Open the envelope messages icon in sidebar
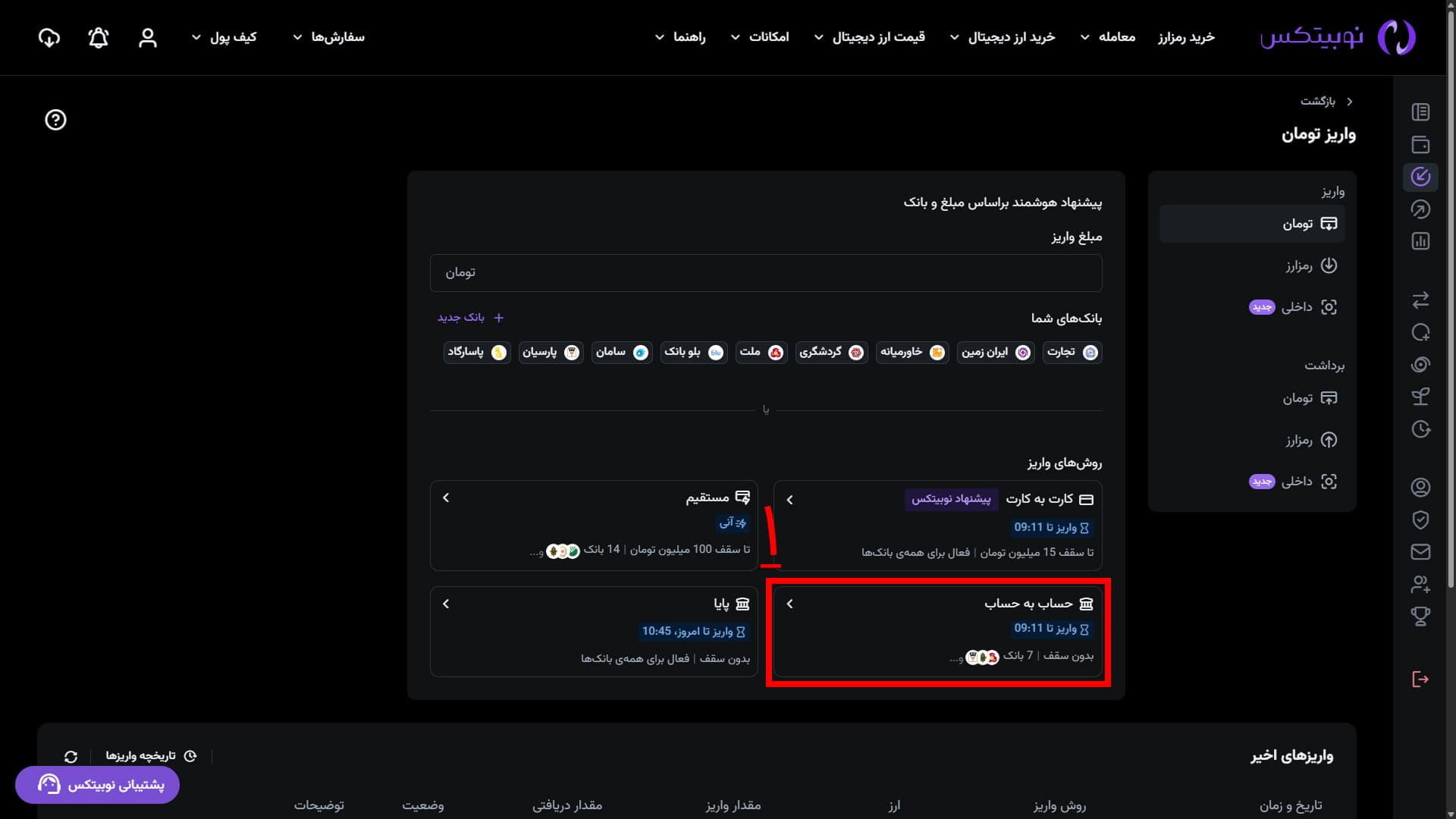The height and width of the screenshot is (819, 1456). click(1420, 552)
